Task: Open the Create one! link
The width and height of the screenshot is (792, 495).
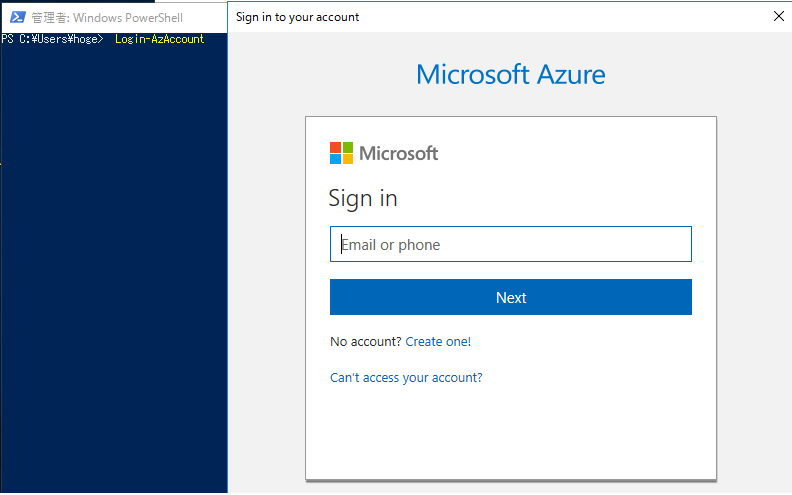Action: coord(438,342)
